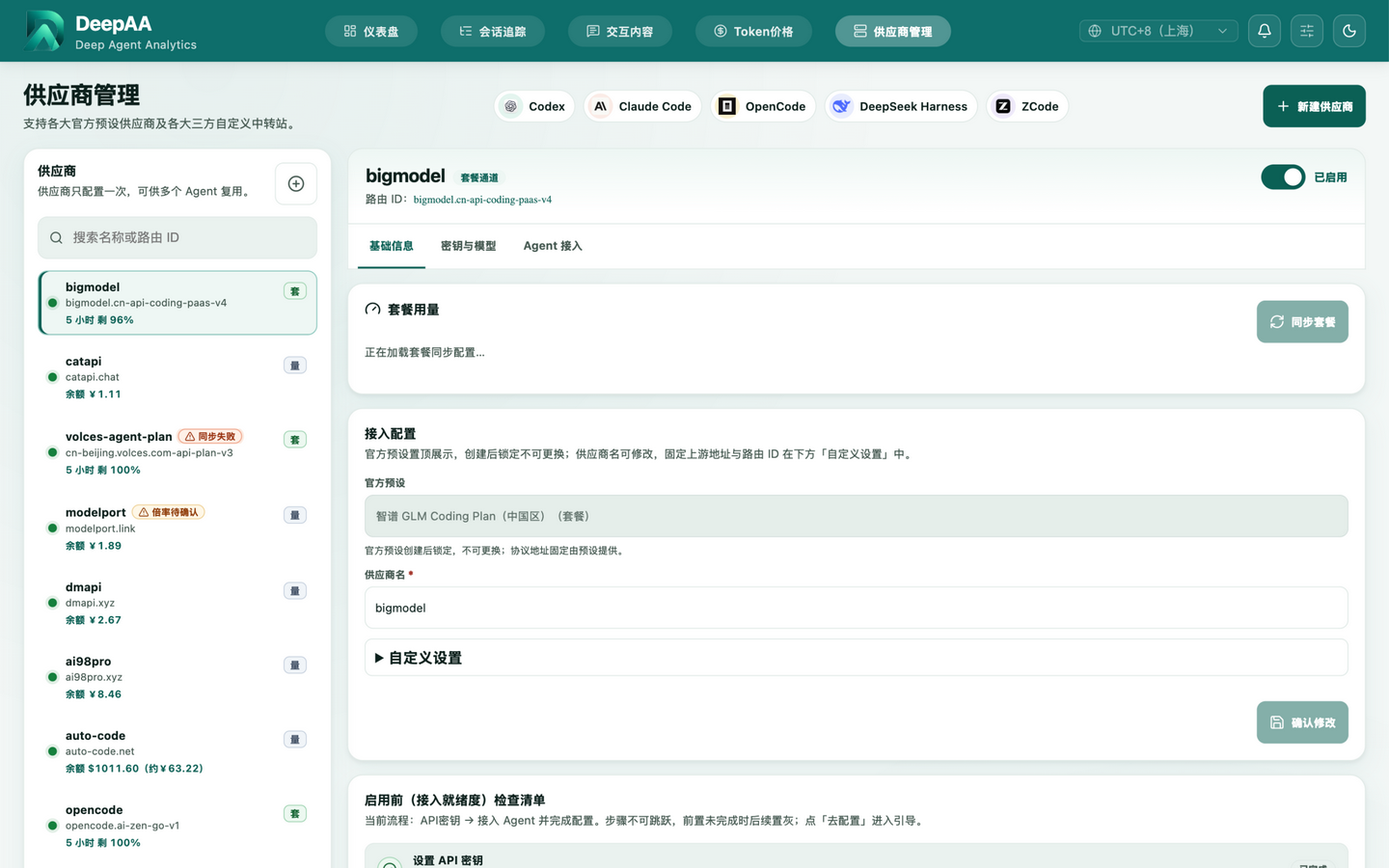Expand the 自定义设置 section
Viewport: 1389px width, 868px height.
pos(856,658)
